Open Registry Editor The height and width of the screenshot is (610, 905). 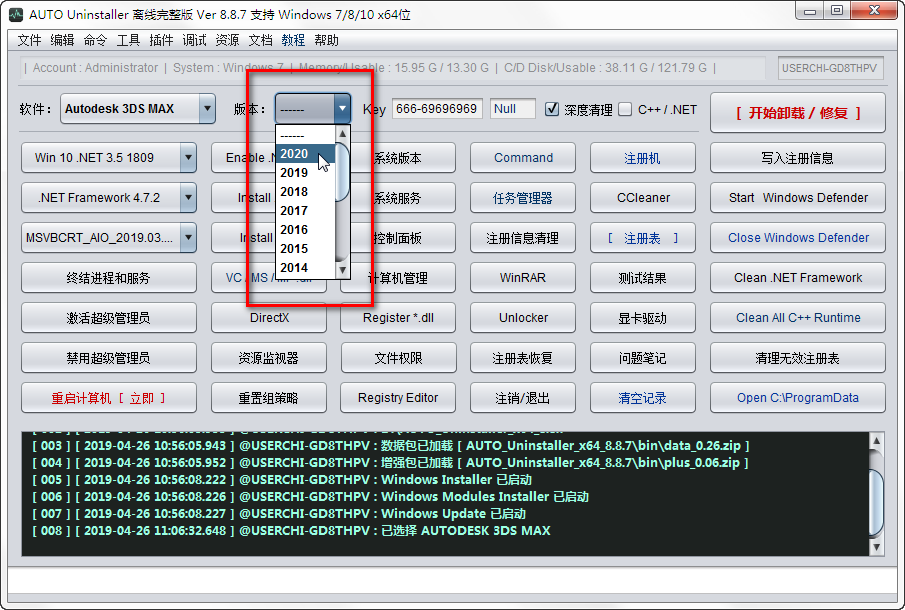(398, 398)
